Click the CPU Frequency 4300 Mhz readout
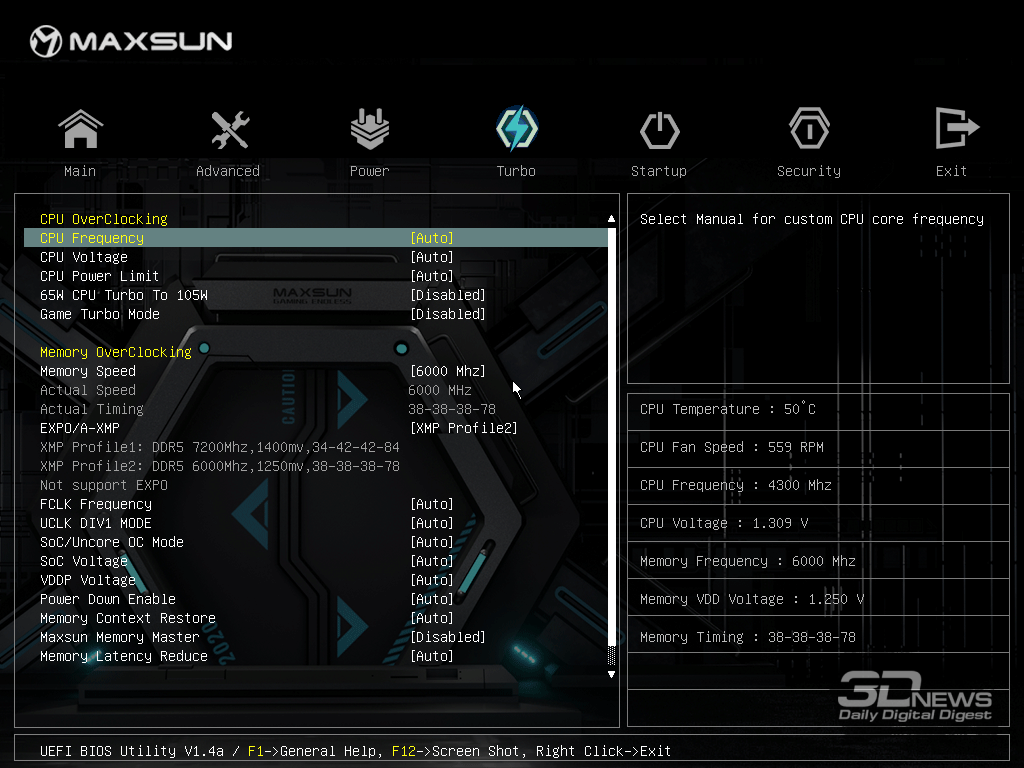The image size is (1024, 768). tap(736, 485)
